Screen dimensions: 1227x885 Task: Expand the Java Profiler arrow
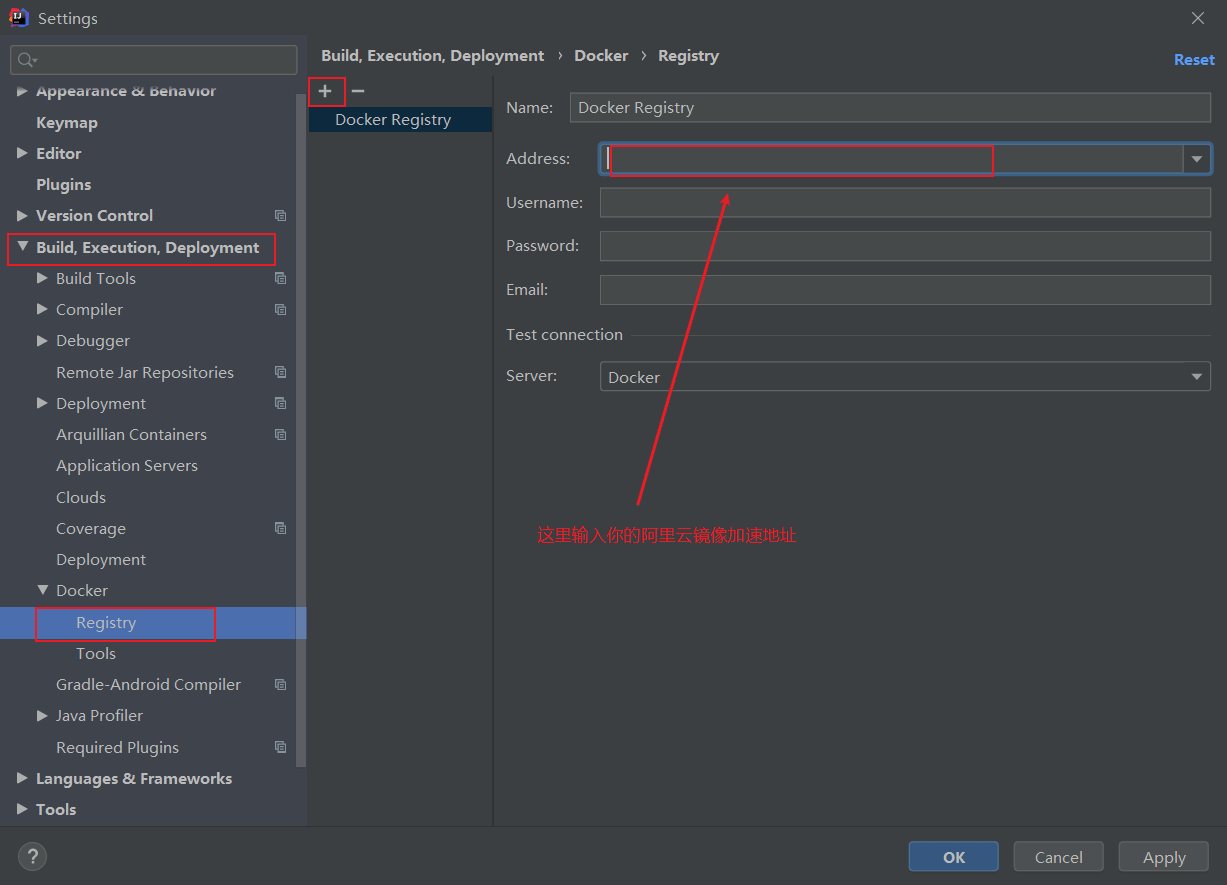tap(42, 715)
